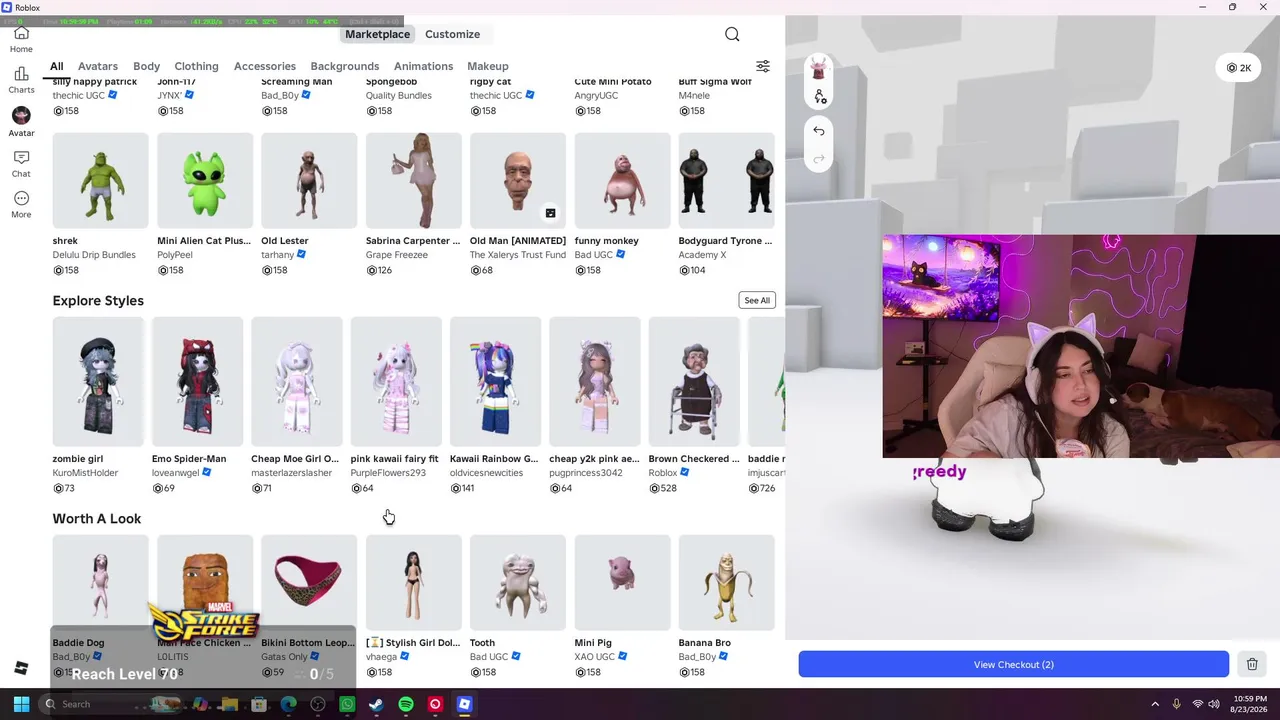
Task: Select the Cheap Moe Girl style thumbnail
Action: (x=297, y=381)
